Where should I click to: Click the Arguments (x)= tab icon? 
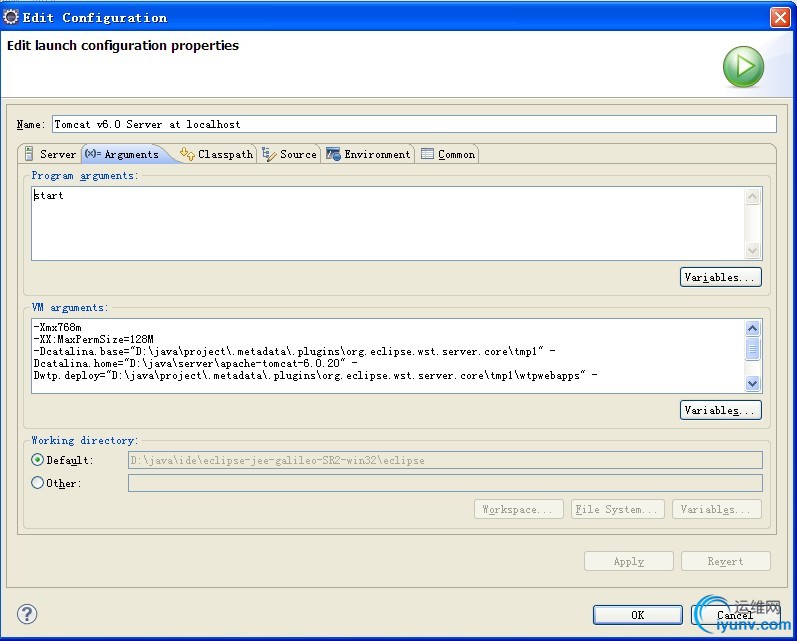coord(93,154)
